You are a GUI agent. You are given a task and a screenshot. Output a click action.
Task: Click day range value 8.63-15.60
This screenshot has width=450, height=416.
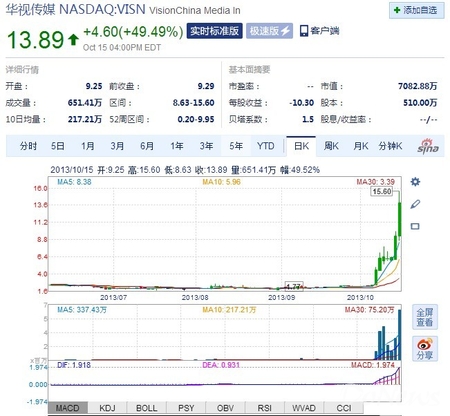coord(193,103)
